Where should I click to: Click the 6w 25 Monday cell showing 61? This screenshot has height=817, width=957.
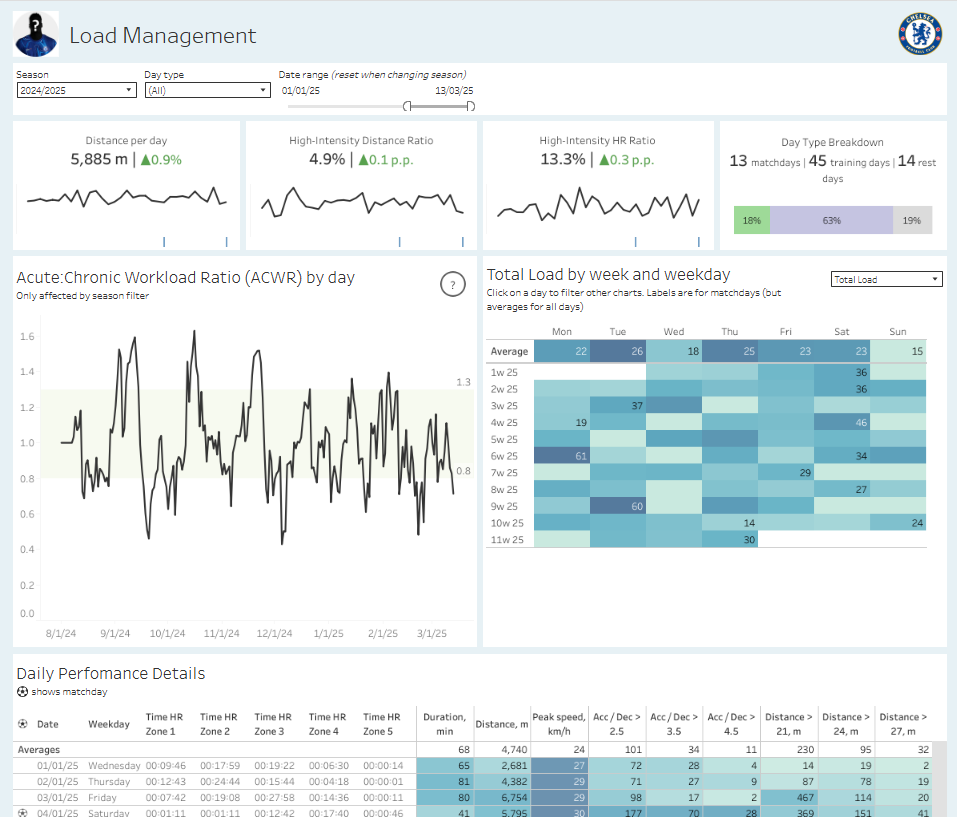(562, 456)
